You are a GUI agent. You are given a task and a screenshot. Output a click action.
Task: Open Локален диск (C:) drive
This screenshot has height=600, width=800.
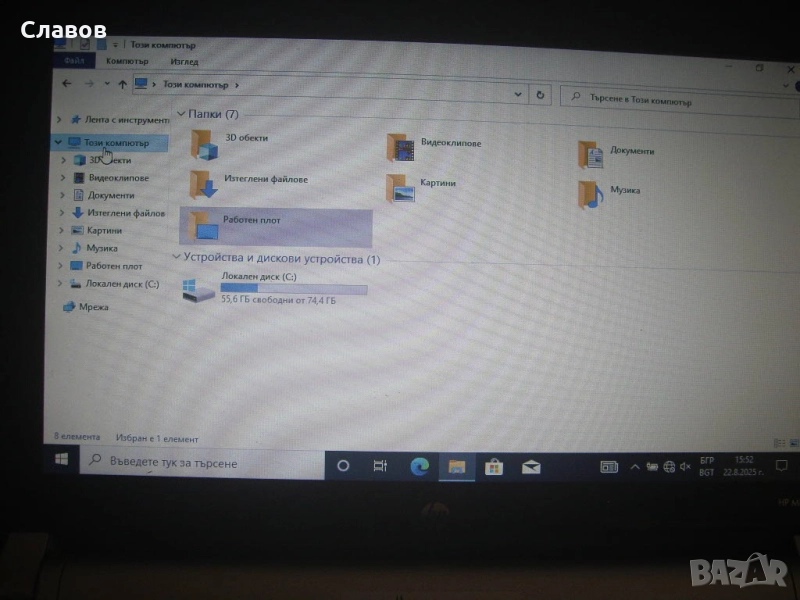(198, 289)
